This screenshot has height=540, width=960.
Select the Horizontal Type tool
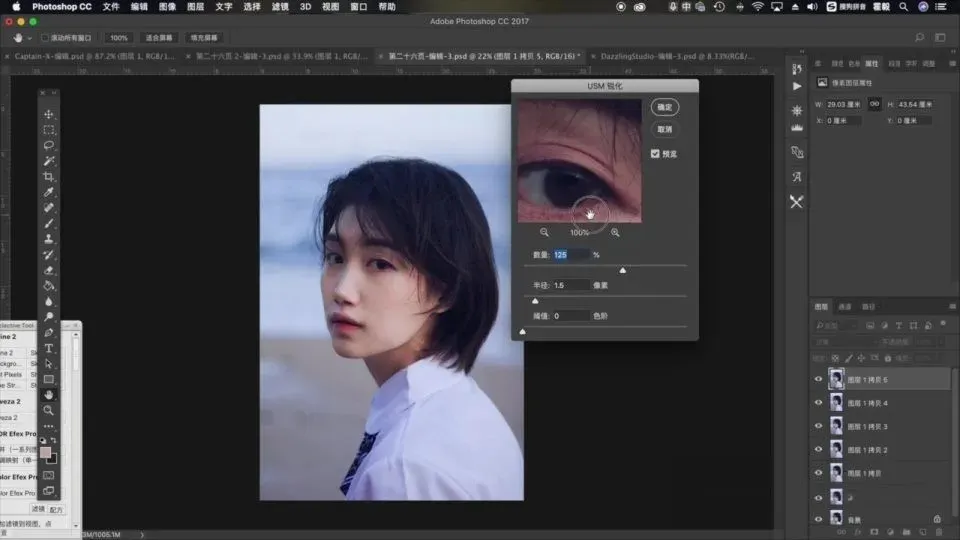(48, 348)
